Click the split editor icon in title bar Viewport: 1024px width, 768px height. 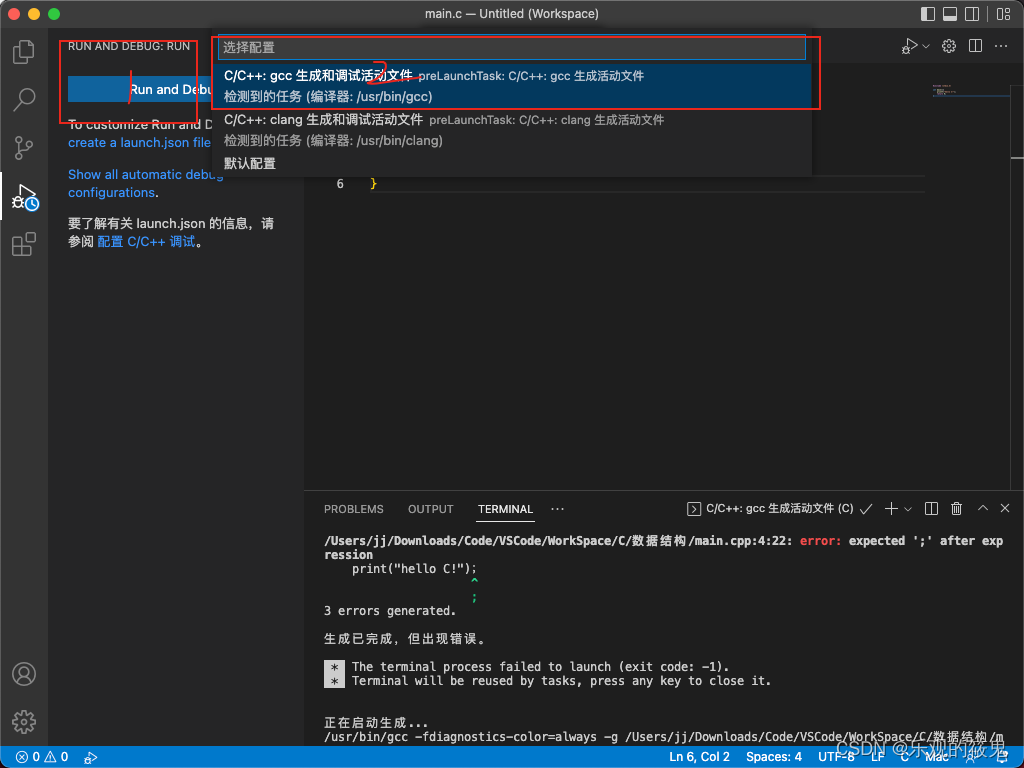(x=975, y=45)
